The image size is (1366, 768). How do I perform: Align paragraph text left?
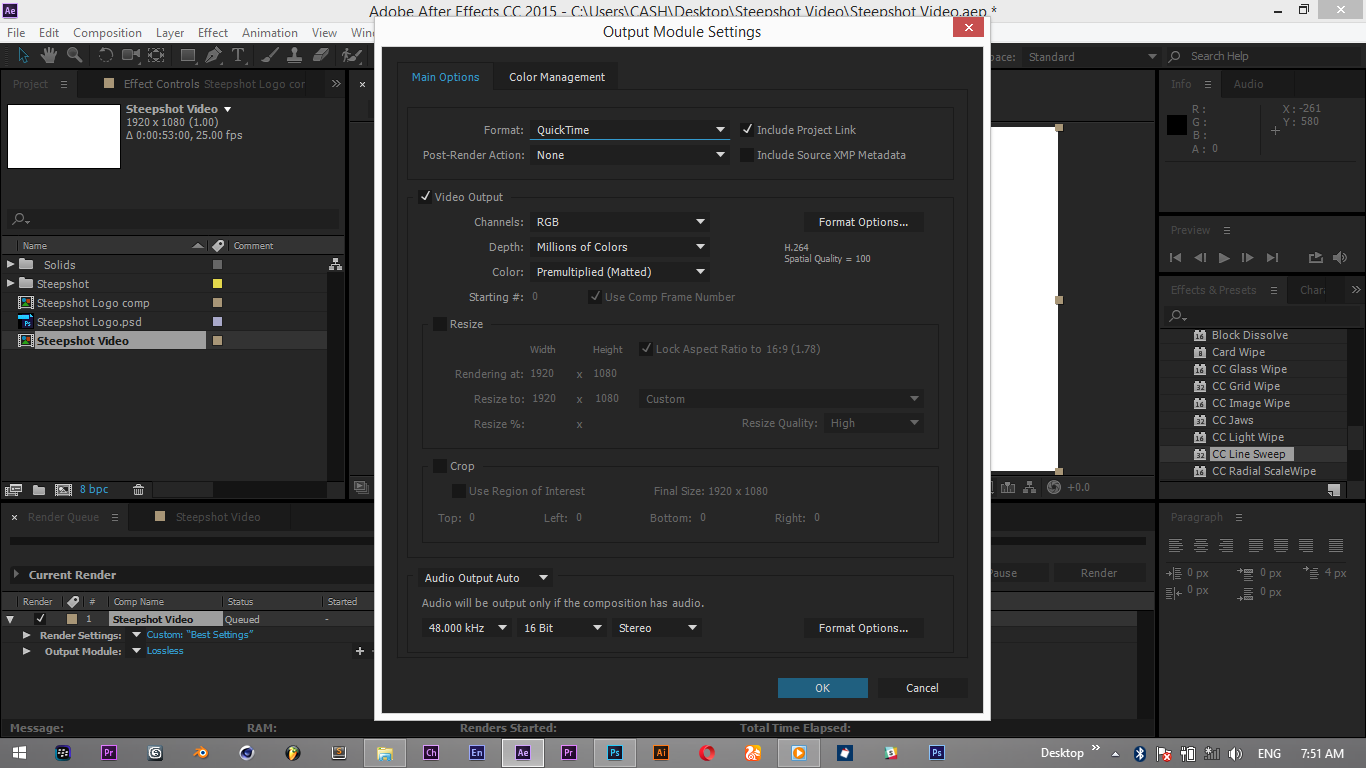1176,546
